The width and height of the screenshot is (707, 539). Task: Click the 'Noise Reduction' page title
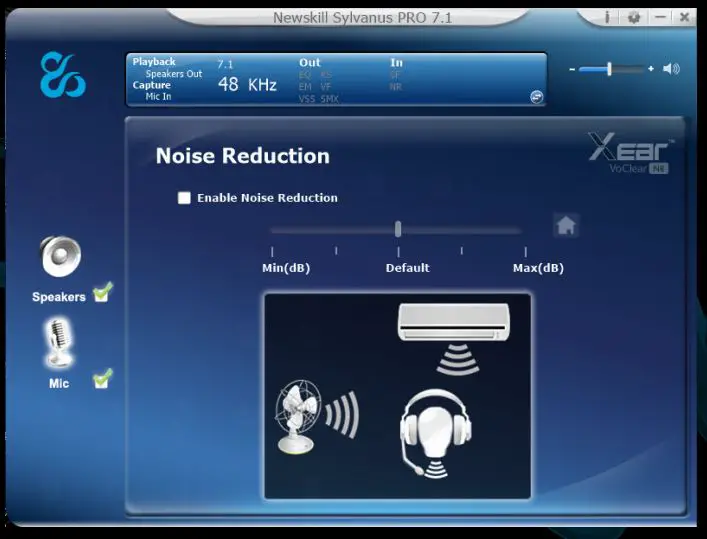coord(243,156)
